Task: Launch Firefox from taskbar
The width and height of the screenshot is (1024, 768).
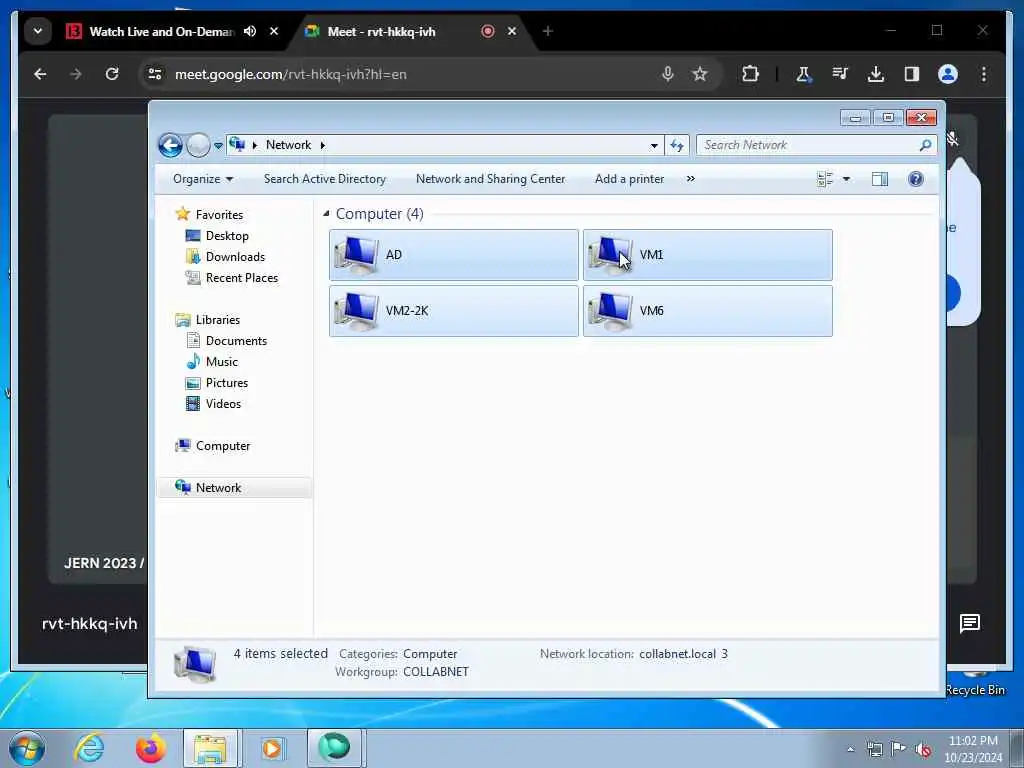Action: [150, 748]
